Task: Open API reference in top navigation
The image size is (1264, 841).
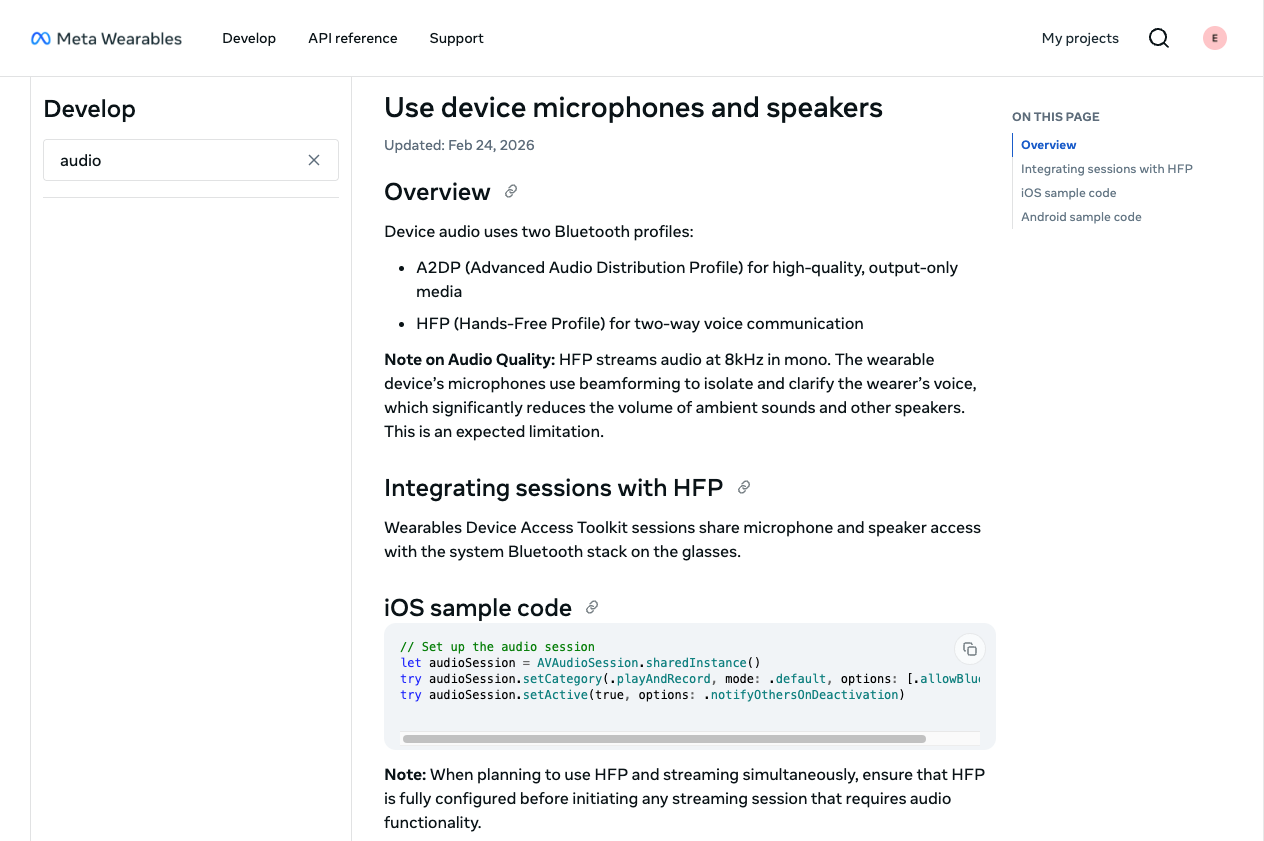Action: pyautogui.click(x=352, y=38)
